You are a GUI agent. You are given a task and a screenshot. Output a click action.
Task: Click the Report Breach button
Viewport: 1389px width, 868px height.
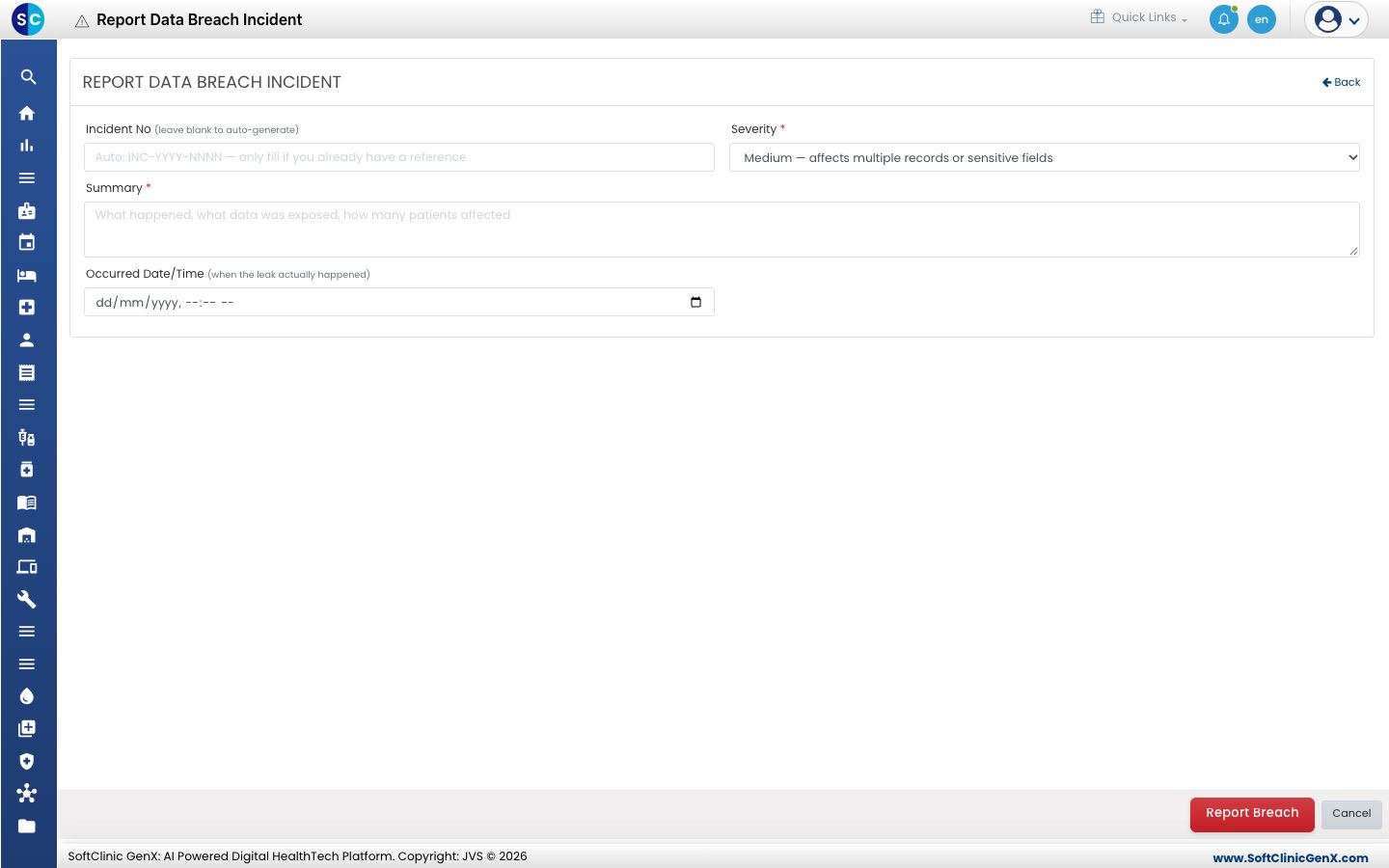(x=1252, y=813)
